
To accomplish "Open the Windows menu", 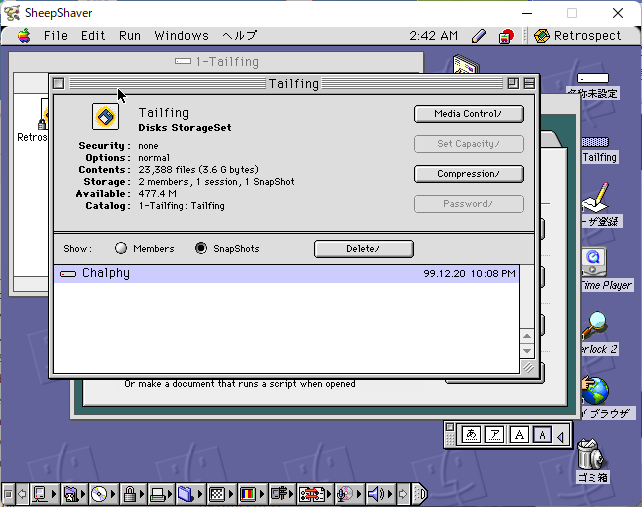I will coord(181,36).
